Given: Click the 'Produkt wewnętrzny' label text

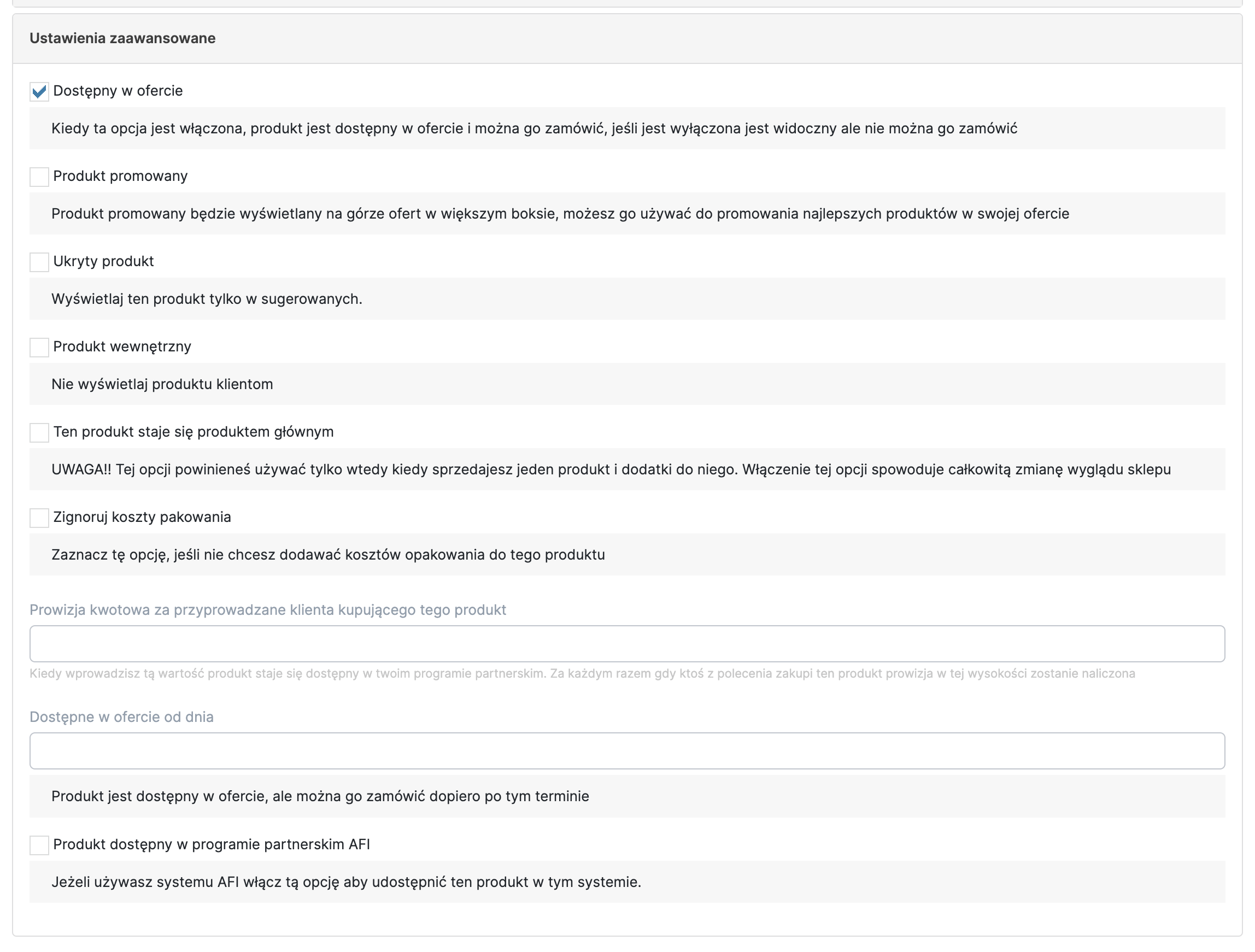Looking at the screenshot, I should click(122, 346).
